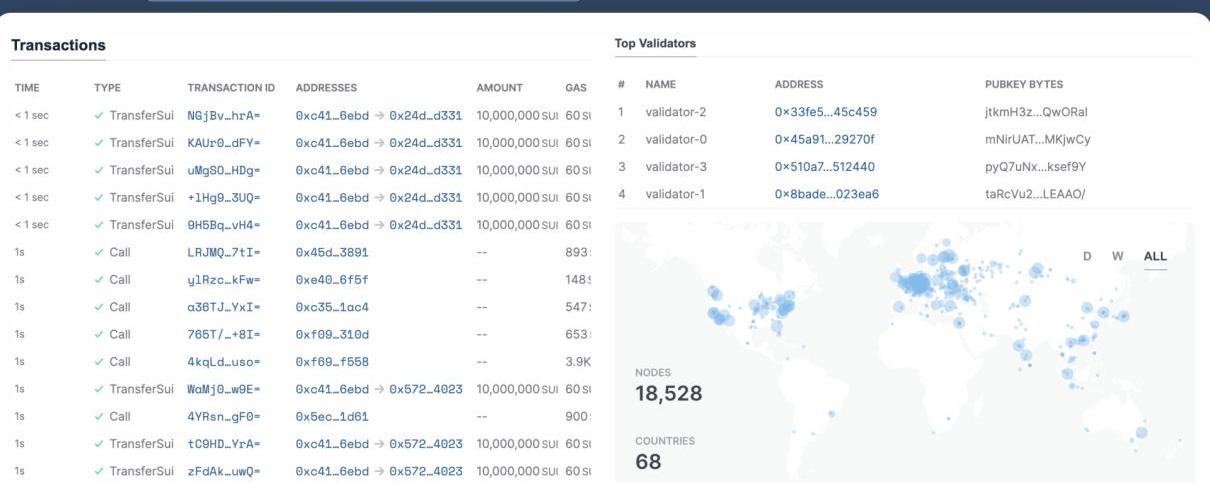
Task: Switch node map to D view
Action: click(x=1087, y=256)
